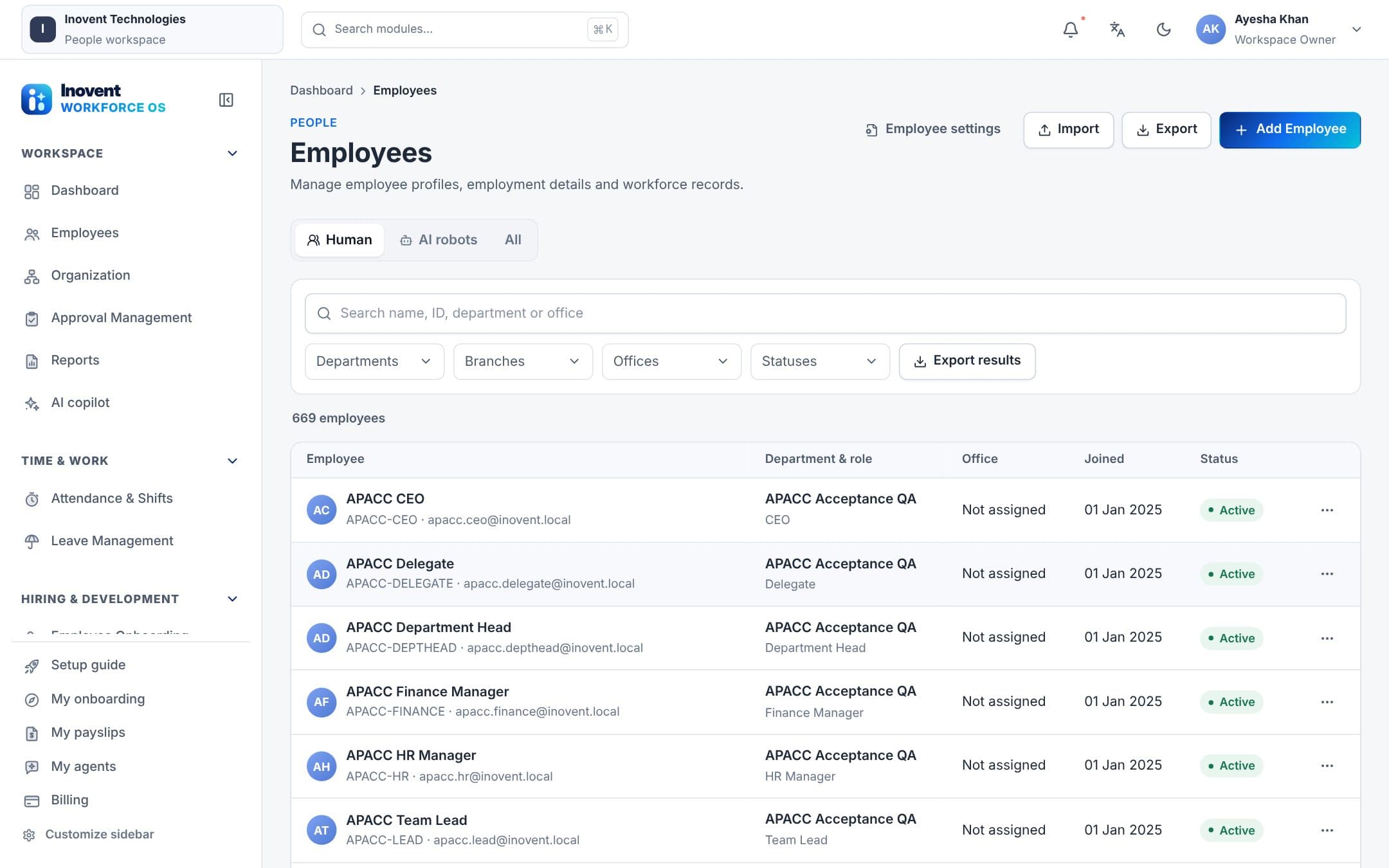Collapse the sidebar panel icon

(x=226, y=100)
